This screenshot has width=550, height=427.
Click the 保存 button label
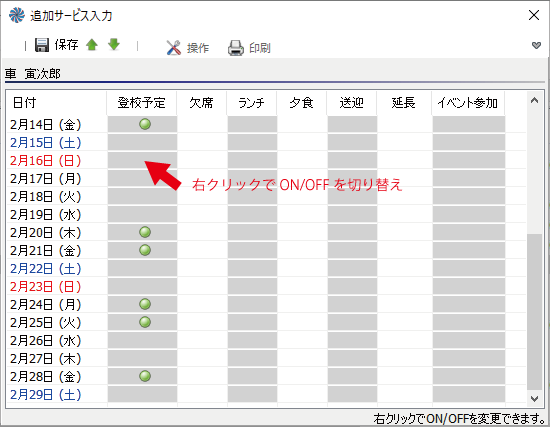click(x=66, y=45)
